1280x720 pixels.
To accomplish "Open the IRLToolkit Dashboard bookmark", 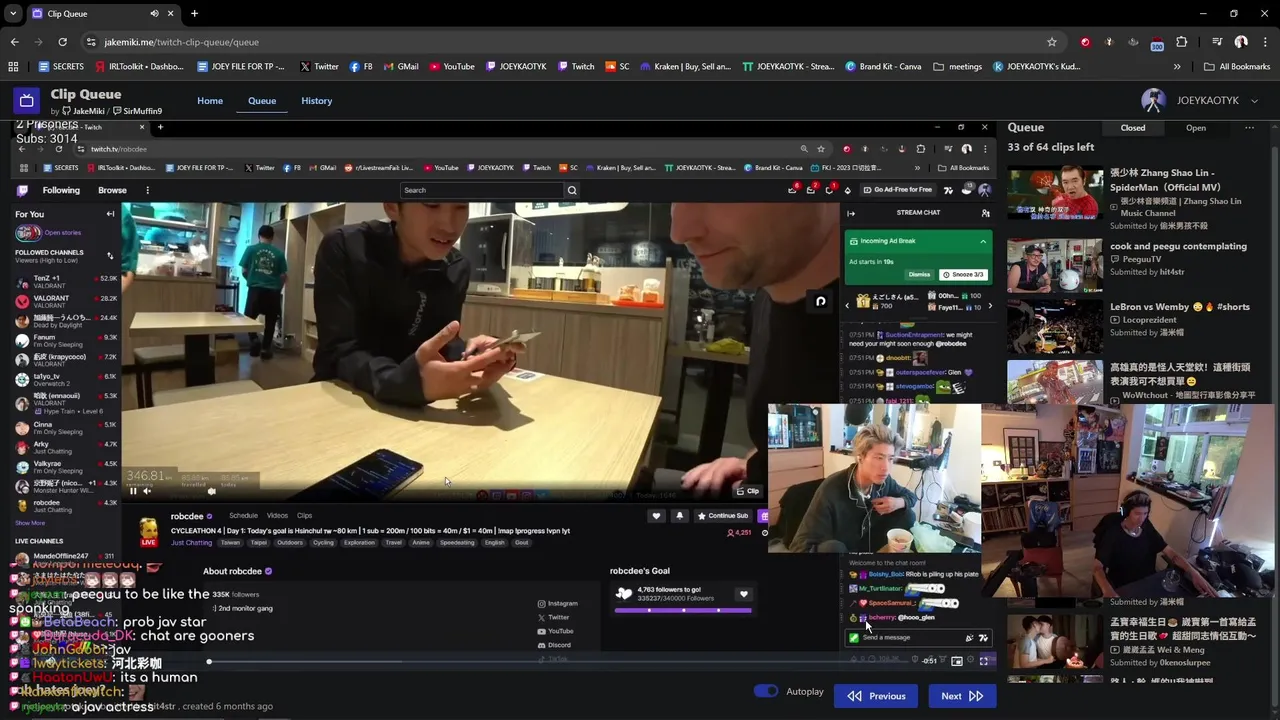I will pyautogui.click(x=140, y=67).
